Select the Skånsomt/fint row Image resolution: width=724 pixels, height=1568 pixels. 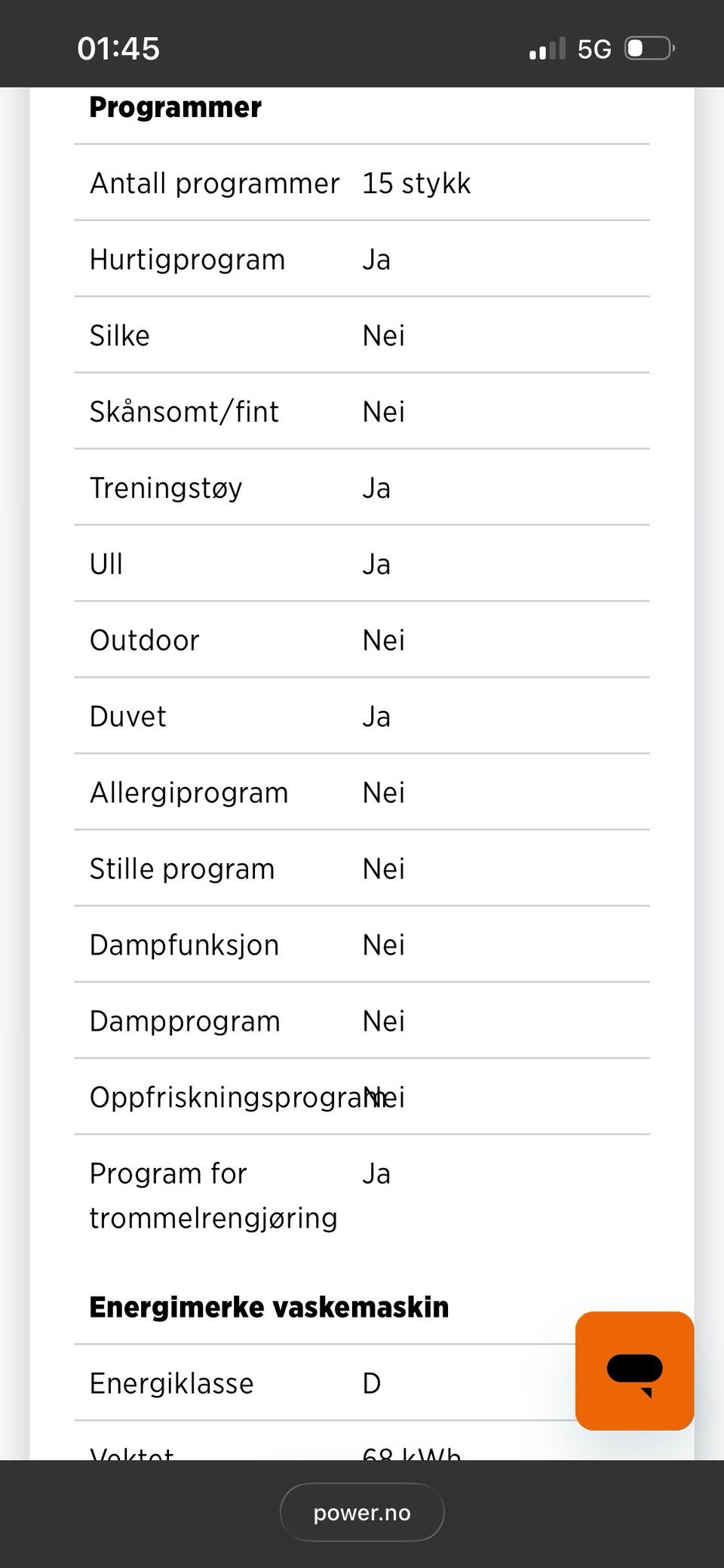tap(362, 411)
